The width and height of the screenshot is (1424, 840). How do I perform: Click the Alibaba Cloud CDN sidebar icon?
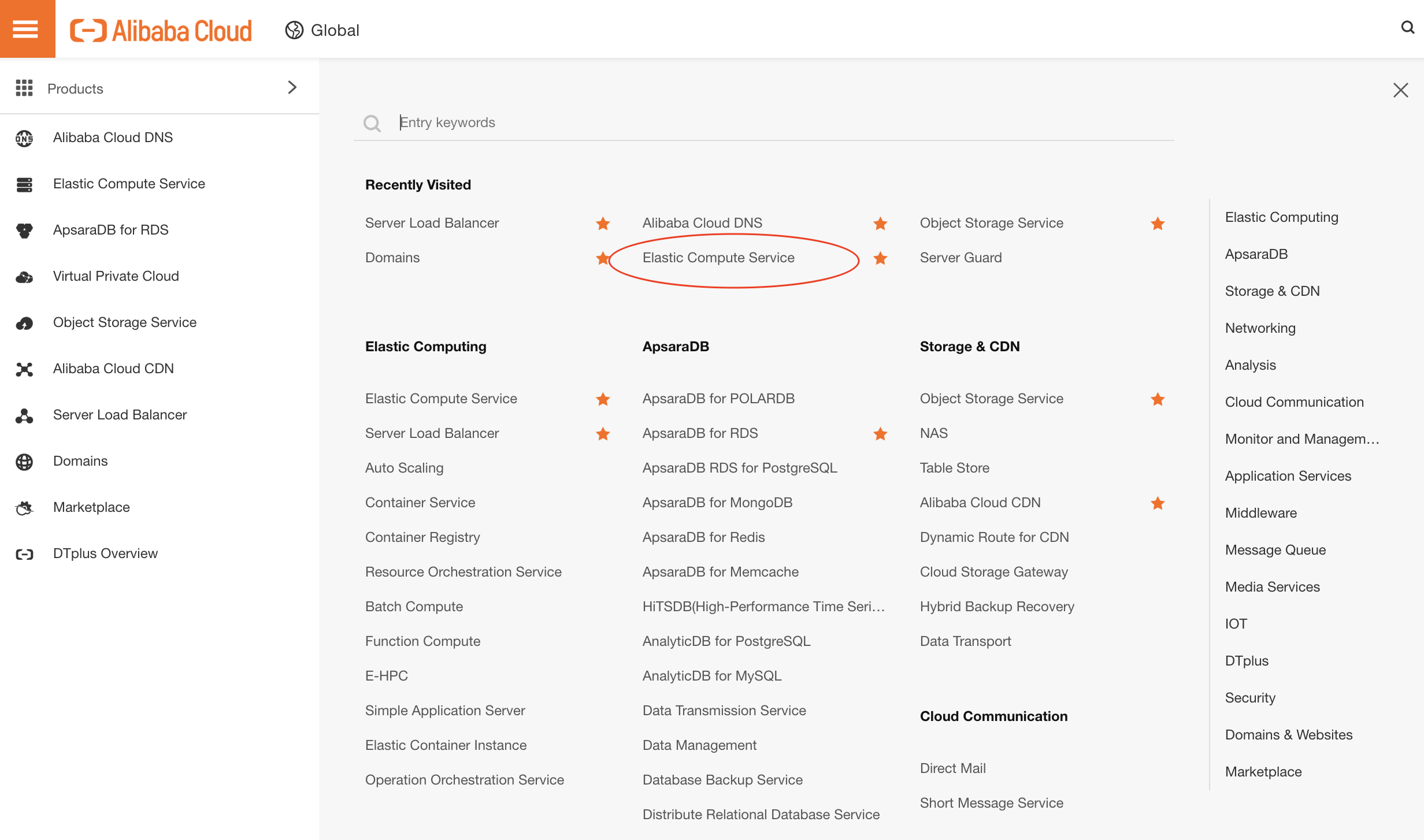(24, 369)
